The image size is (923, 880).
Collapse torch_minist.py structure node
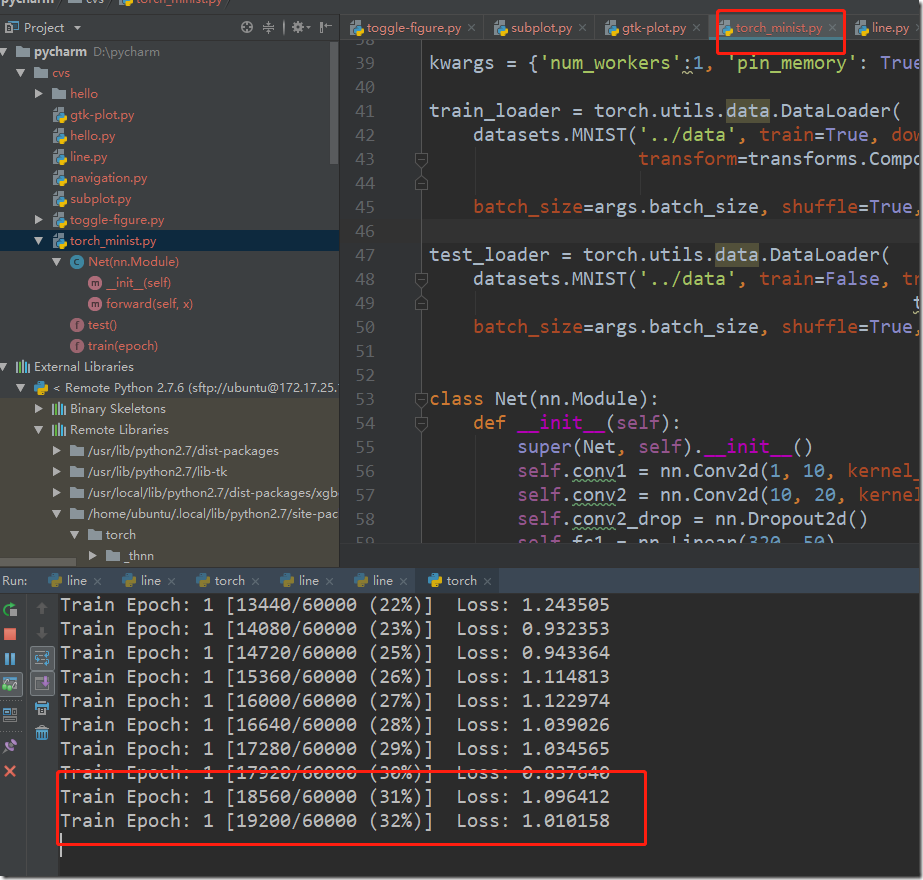pos(39,241)
